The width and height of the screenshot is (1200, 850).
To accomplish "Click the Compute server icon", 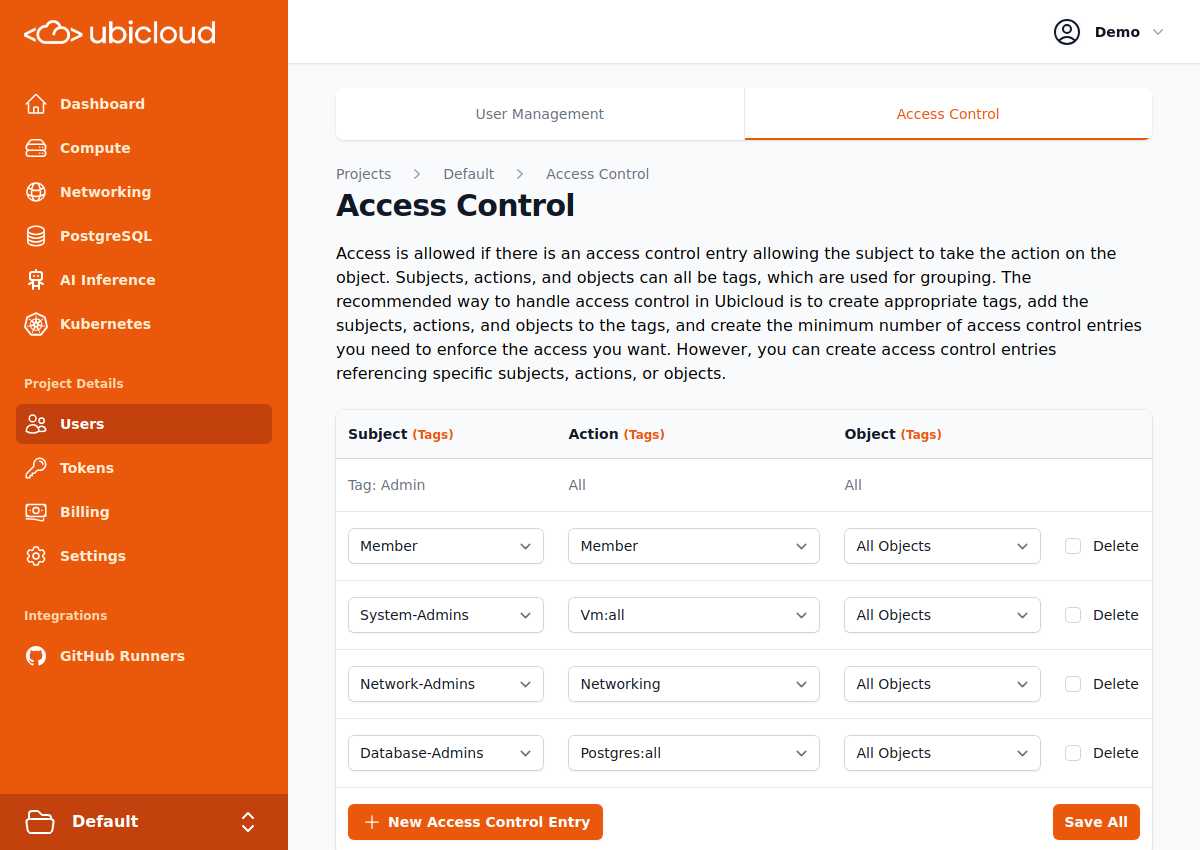I will (36, 148).
